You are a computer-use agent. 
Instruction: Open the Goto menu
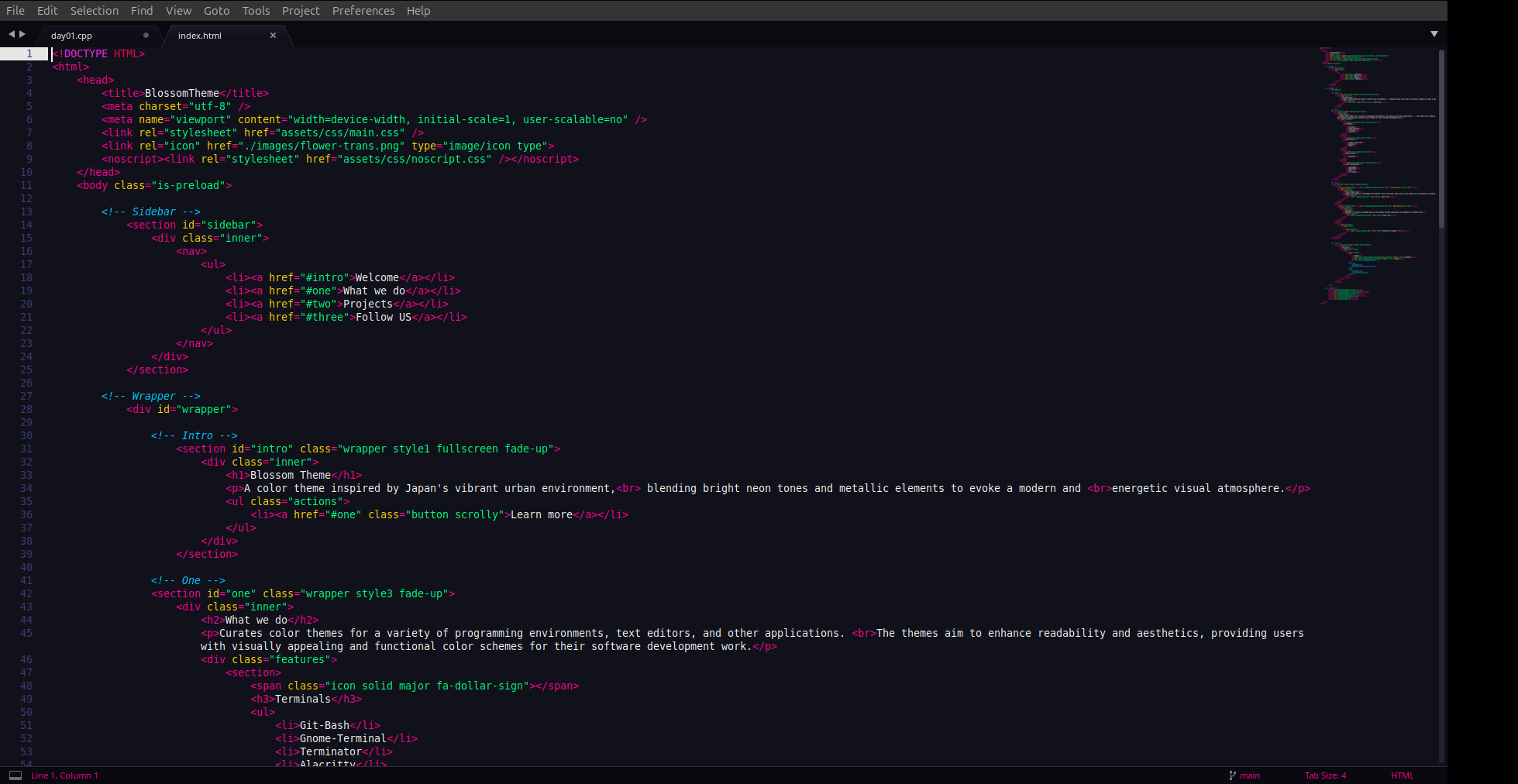pos(217,11)
